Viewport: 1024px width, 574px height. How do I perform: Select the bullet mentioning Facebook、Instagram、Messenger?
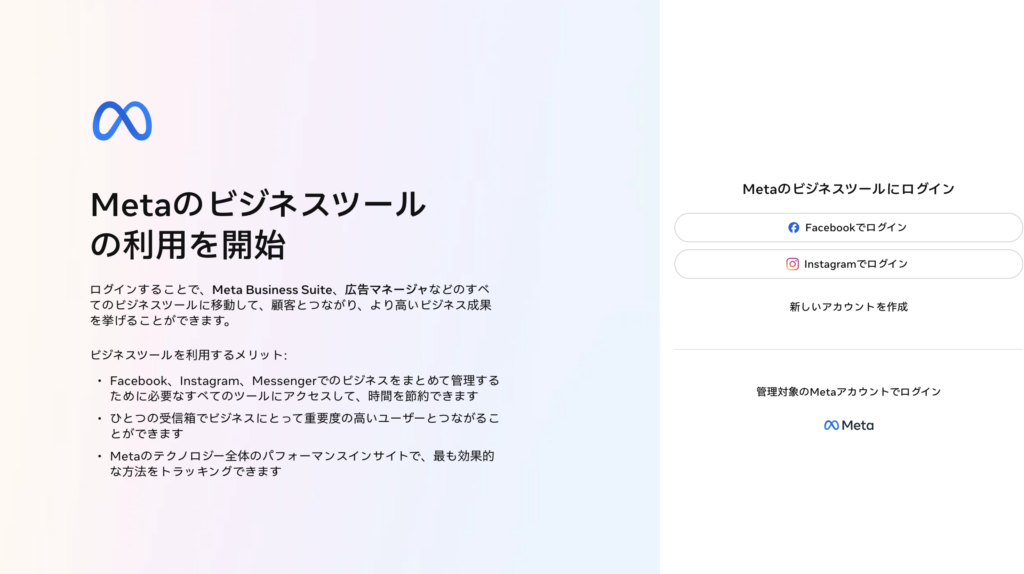(x=304, y=388)
